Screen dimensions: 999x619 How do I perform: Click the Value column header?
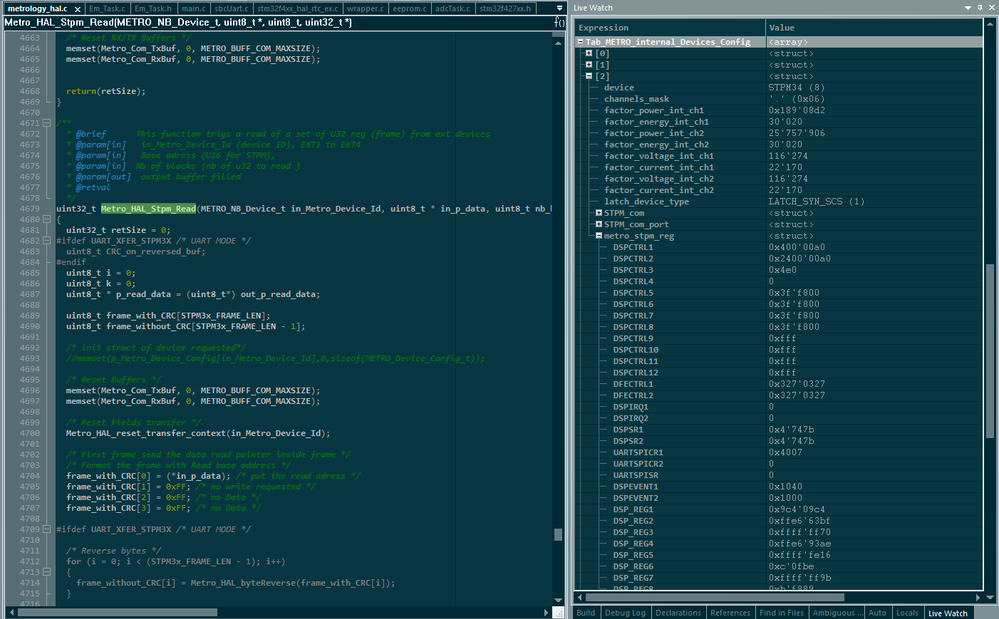[x=782, y=28]
